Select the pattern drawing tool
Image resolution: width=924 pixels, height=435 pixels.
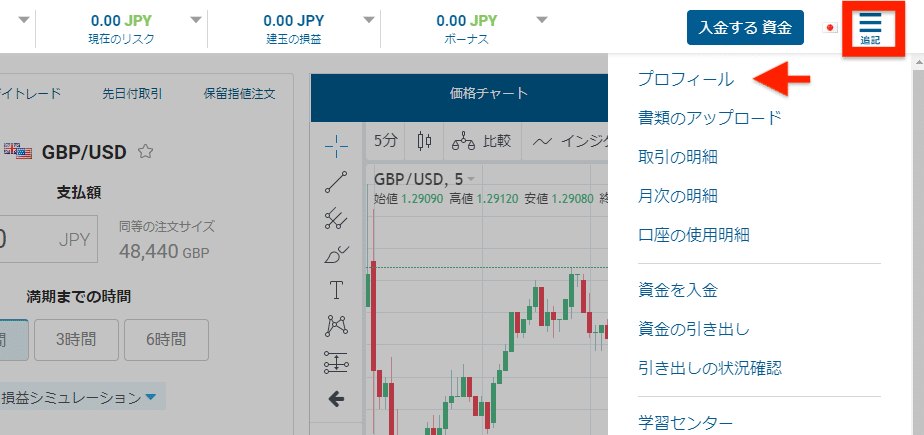point(336,326)
